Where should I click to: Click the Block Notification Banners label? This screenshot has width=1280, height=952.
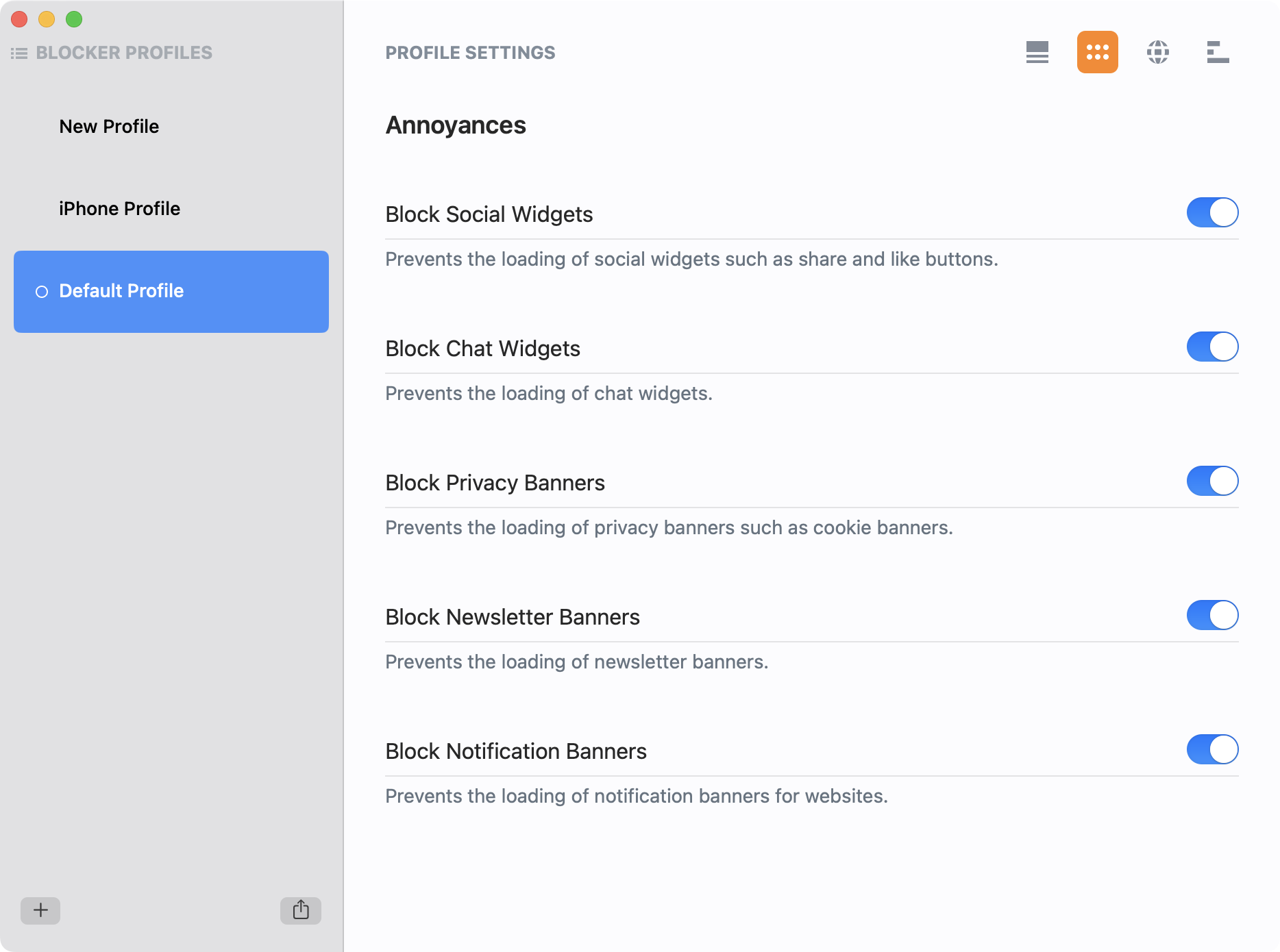click(x=516, y=751)
